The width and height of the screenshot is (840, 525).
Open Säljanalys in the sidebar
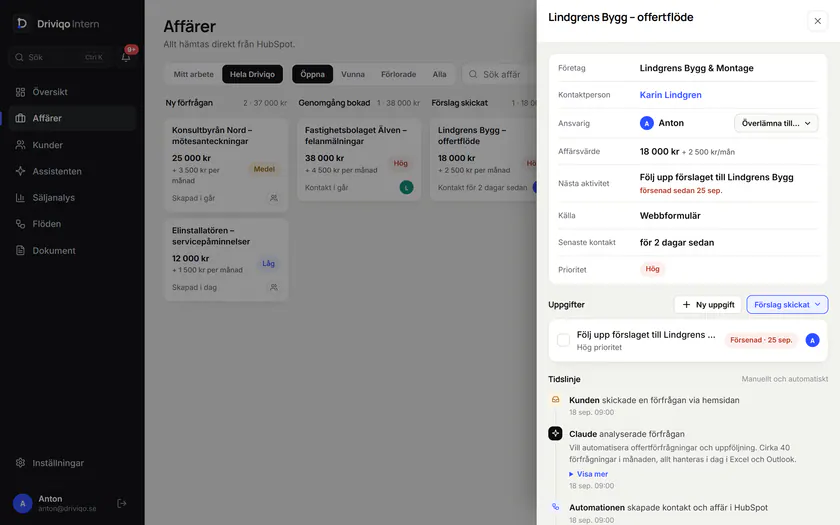(x=70, y=198)
